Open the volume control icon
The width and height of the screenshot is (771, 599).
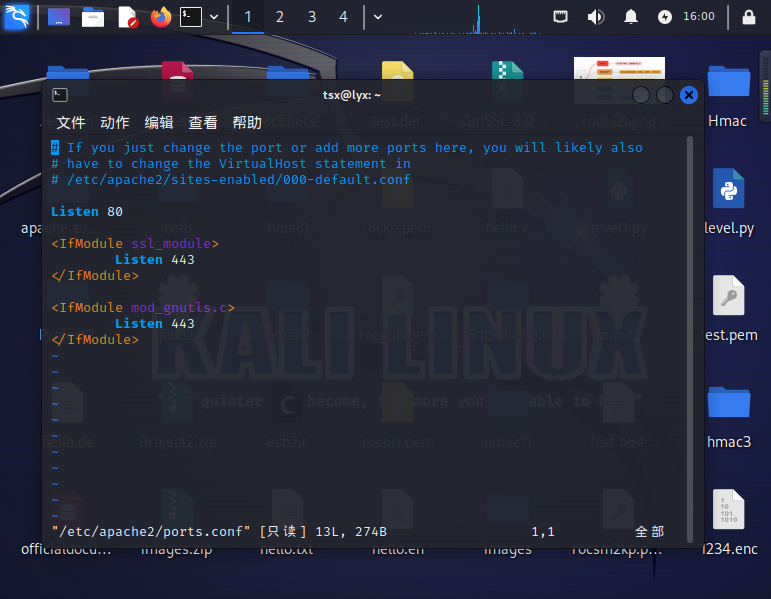point(595,17)
